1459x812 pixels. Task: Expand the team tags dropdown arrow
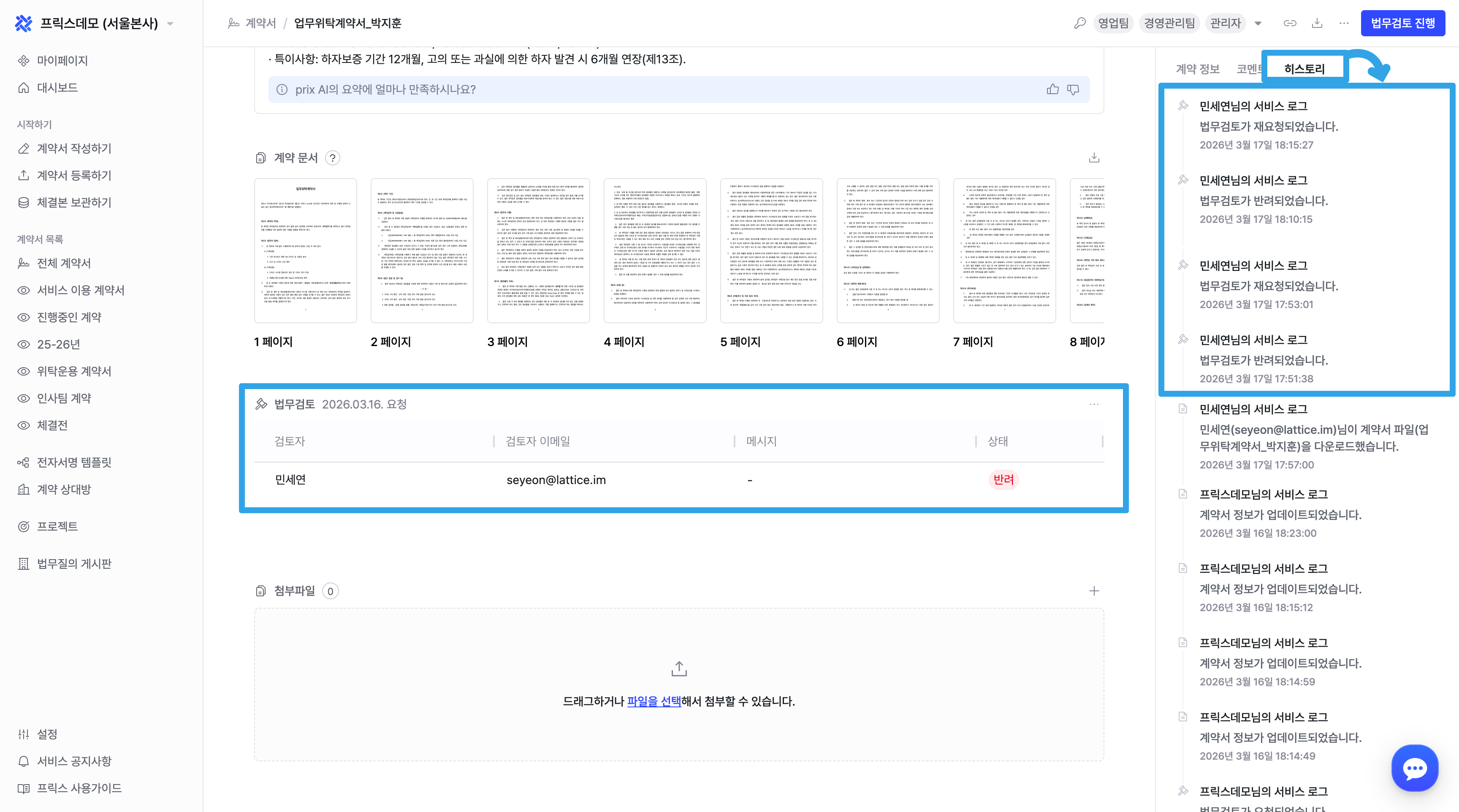pyautogui.click(x=1258, y=23)
